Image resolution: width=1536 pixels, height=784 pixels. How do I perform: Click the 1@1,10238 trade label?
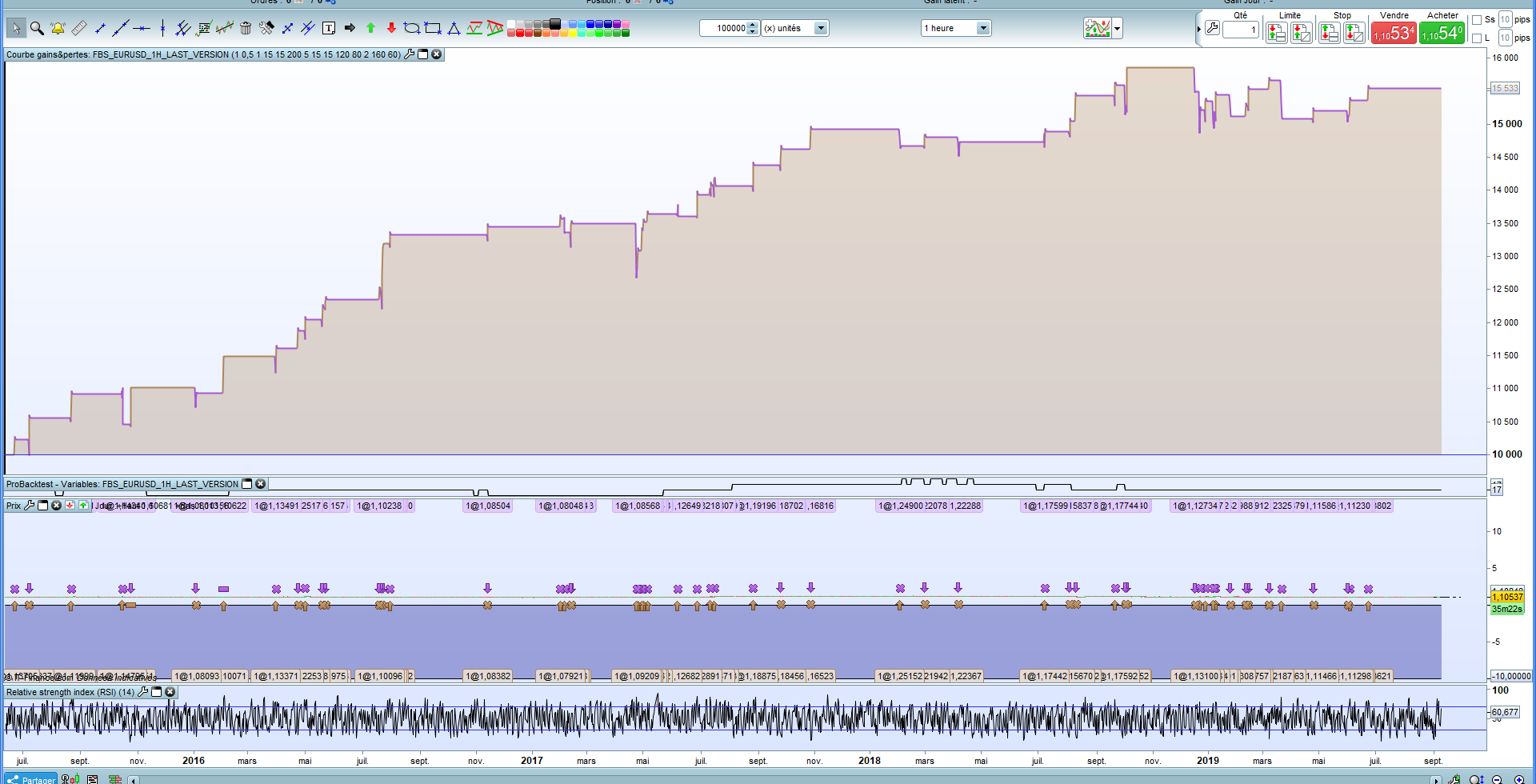[x=380, y=506]
